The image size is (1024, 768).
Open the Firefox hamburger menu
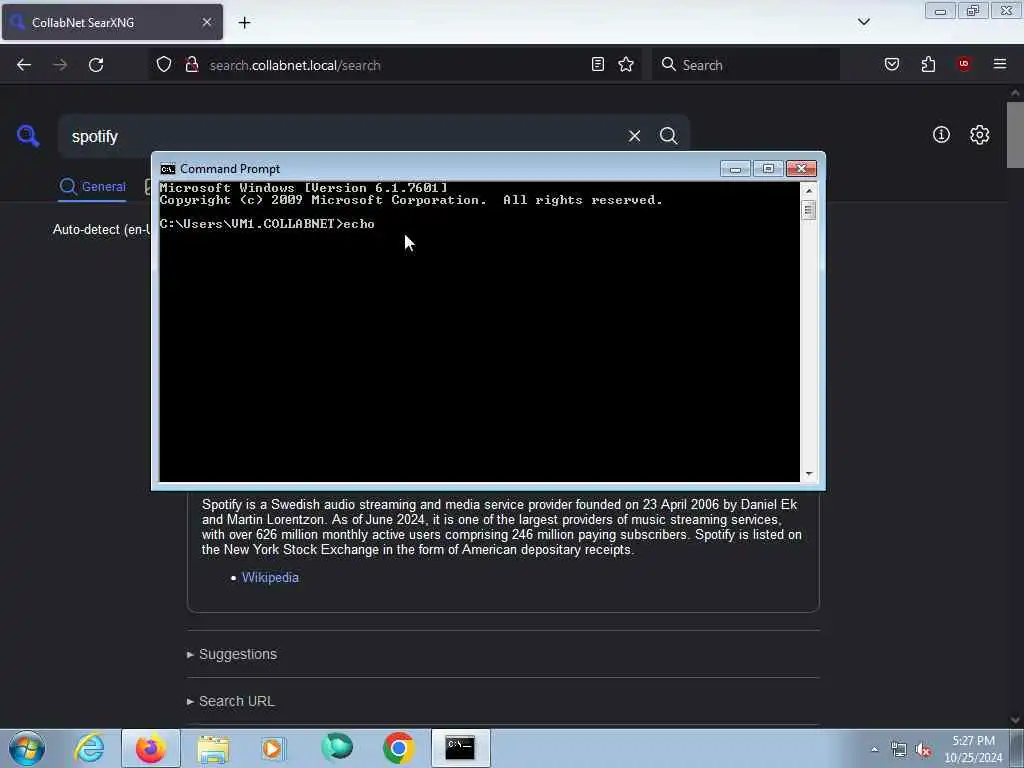1000,64
